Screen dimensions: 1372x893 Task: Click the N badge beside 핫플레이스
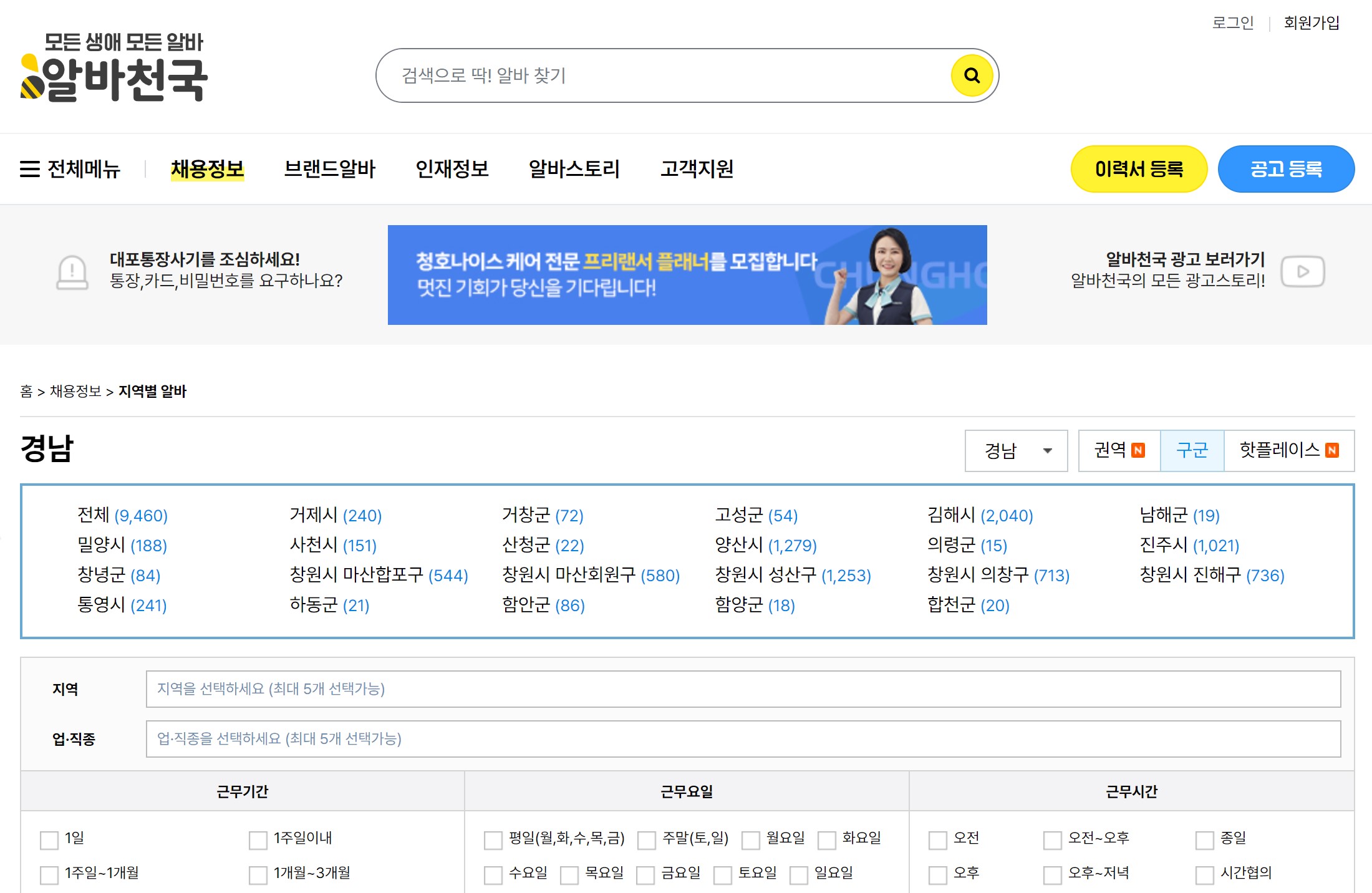point(1332,450)
